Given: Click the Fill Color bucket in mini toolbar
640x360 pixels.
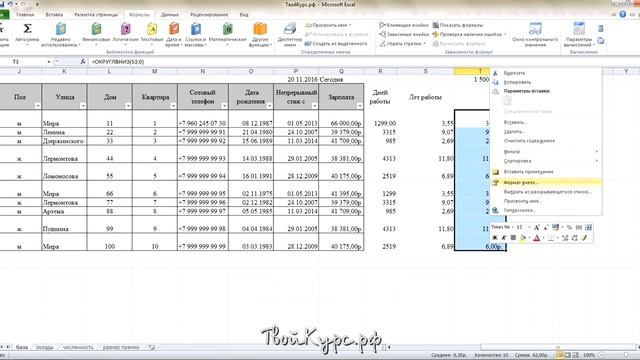Looking at the screenshot, I should point(522,238).
